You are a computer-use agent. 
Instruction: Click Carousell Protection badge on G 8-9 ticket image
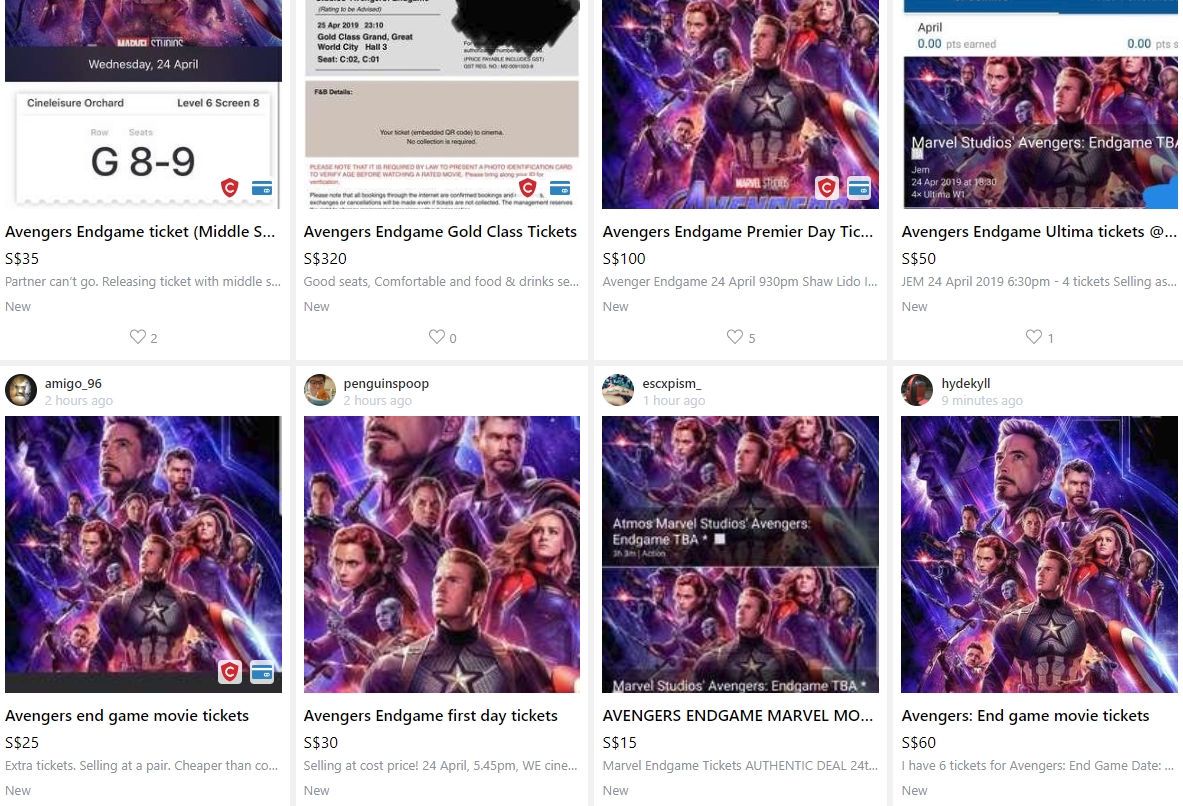230,188
